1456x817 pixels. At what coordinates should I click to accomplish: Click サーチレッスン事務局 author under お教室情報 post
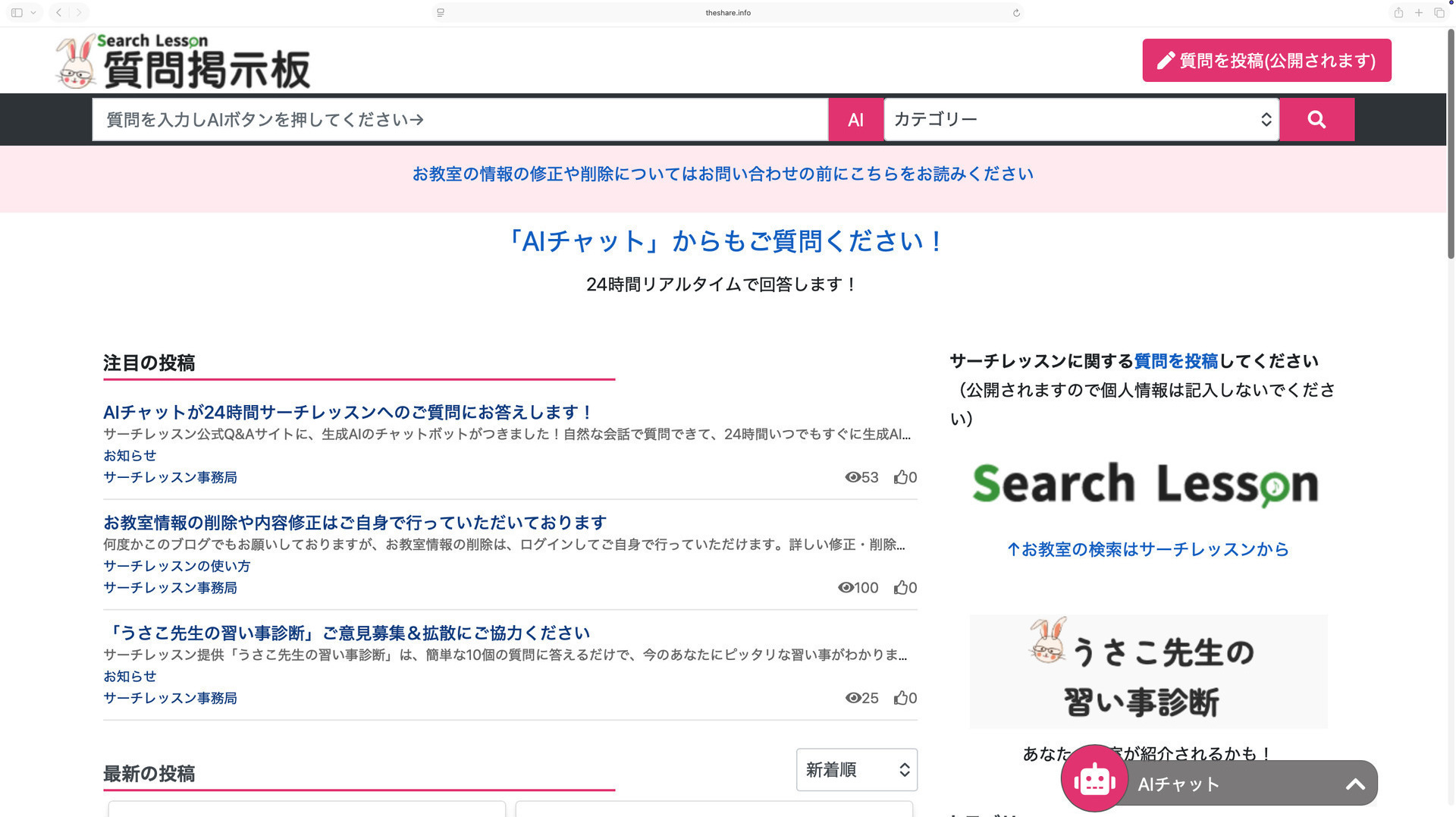(x=170, y=588)
